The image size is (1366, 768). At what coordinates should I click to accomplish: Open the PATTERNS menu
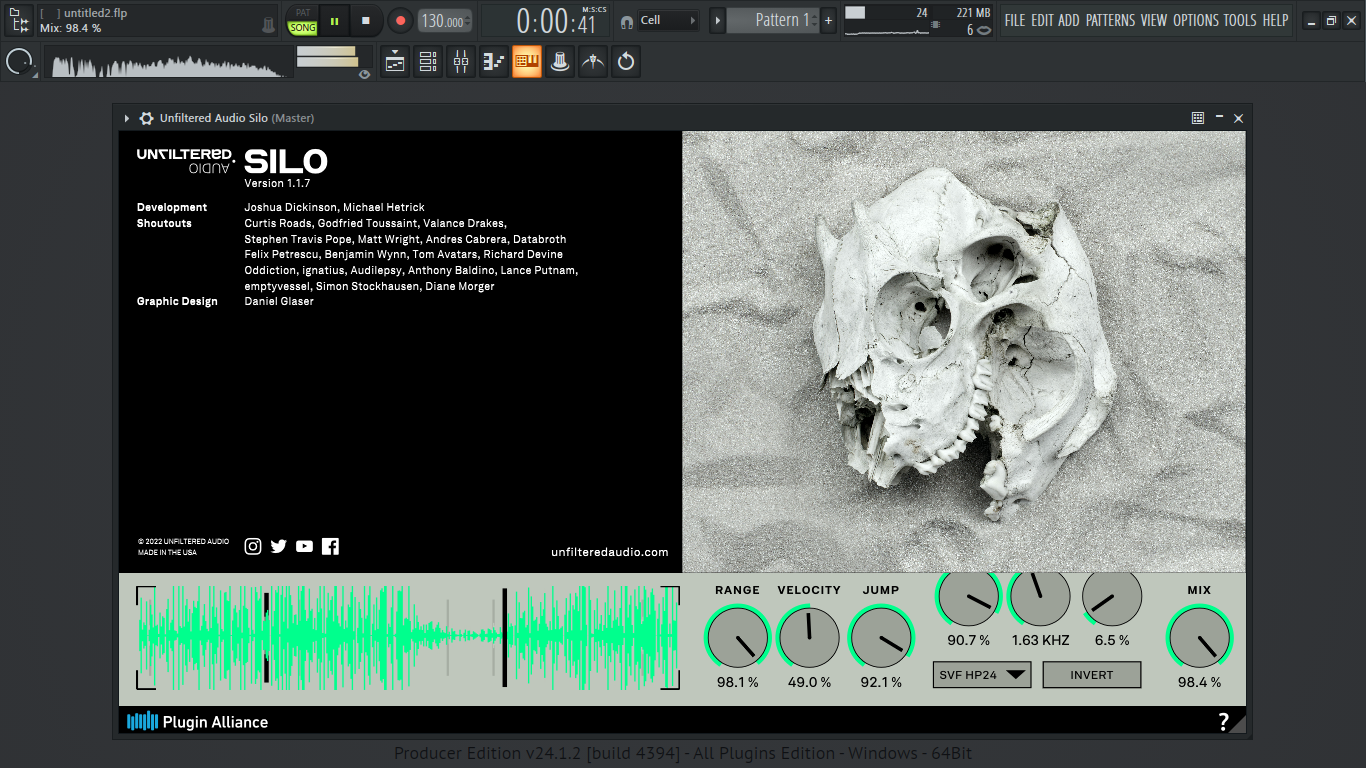1110,20
